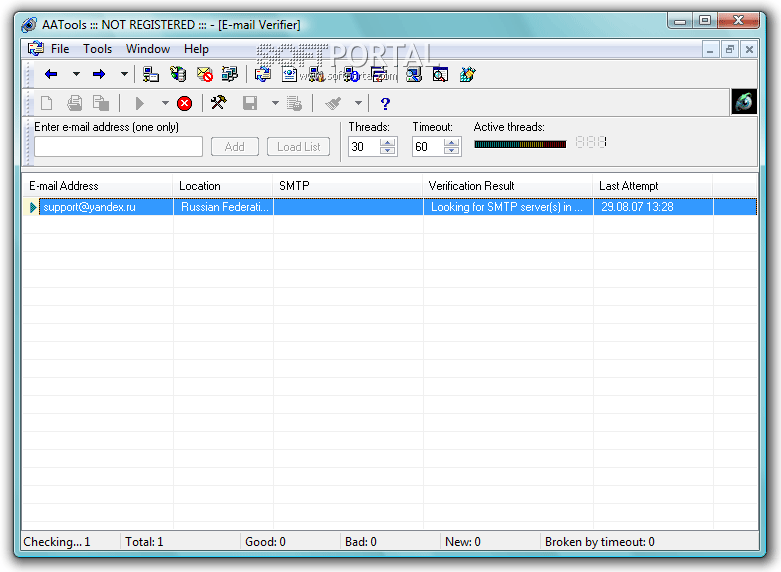Open the envelope with red ban icon

204,75
